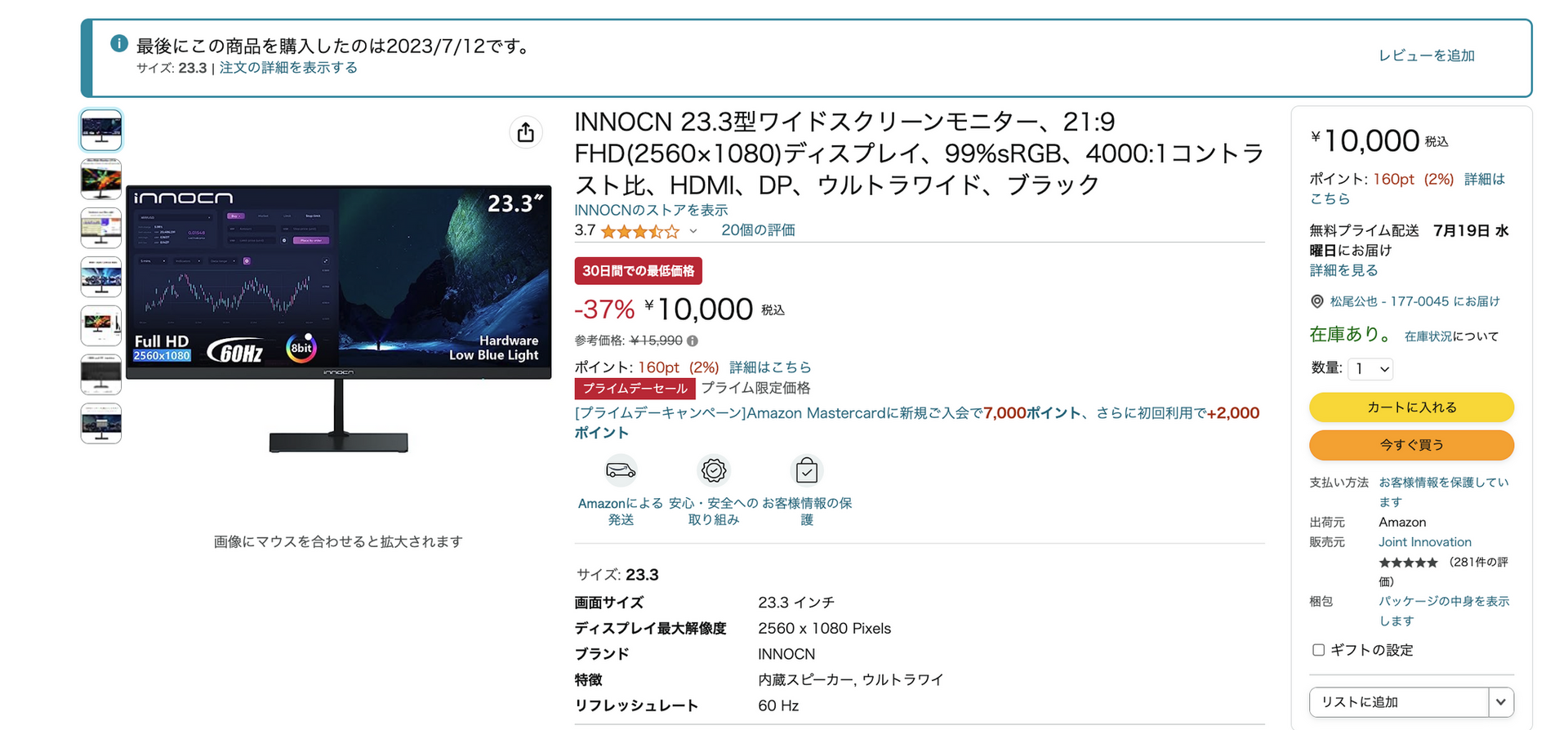Click the 3.7 star rating stars
Viewport: 1568px width, 730px height.
(640, 231)
